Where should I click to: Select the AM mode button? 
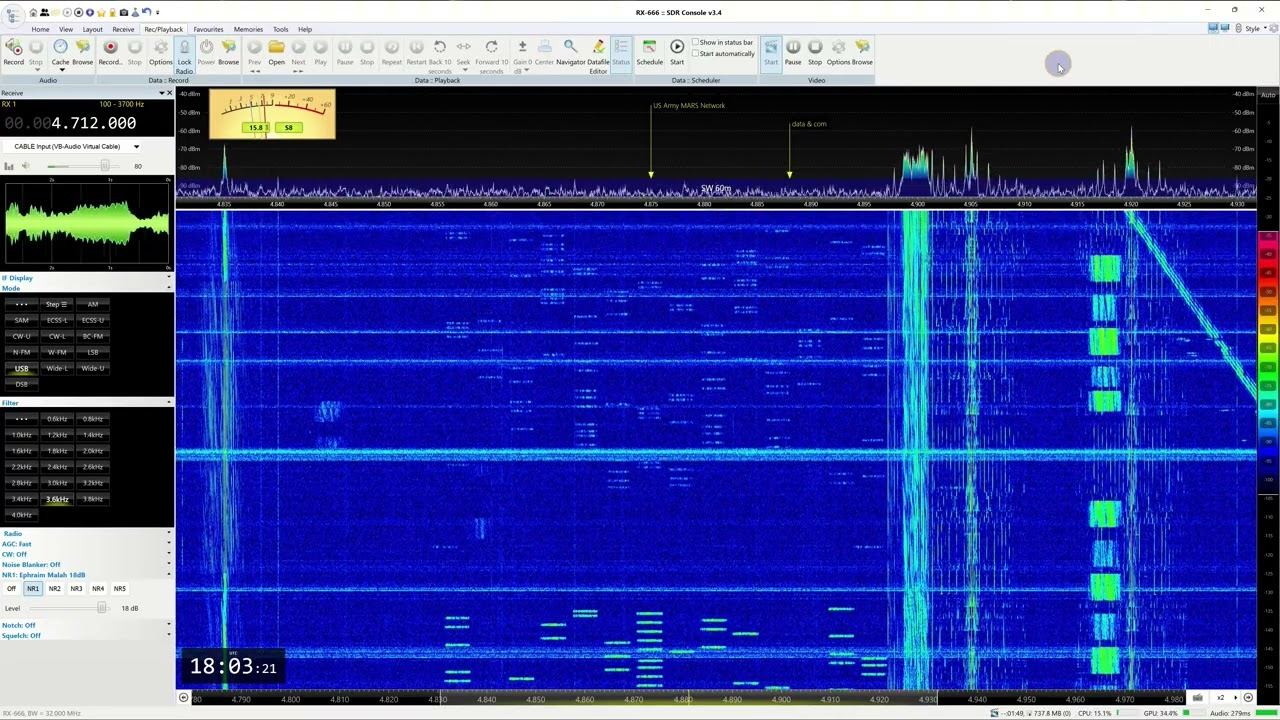click(92, 304)
